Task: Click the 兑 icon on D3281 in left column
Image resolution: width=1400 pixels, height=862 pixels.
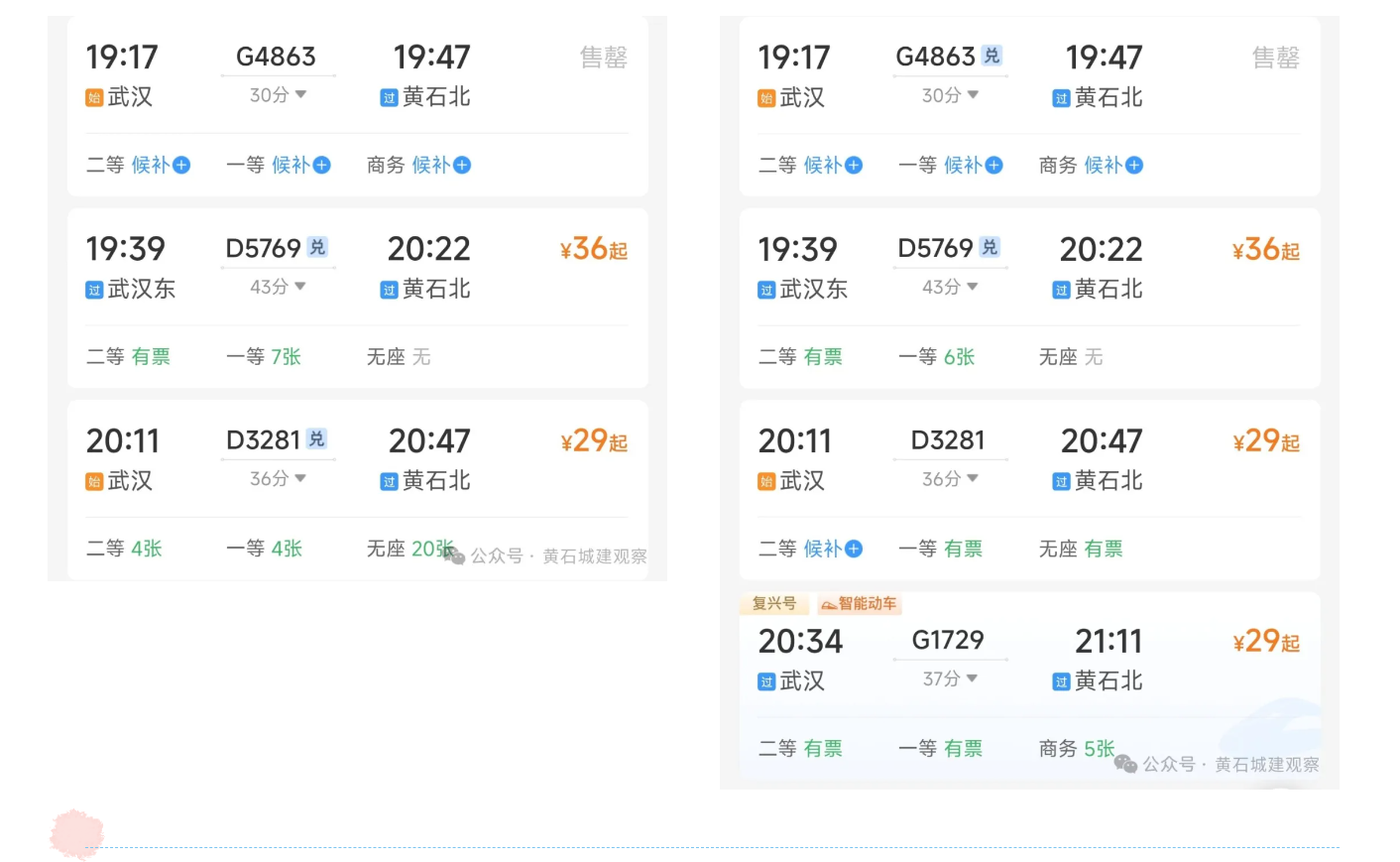Action: coord(318,439)
